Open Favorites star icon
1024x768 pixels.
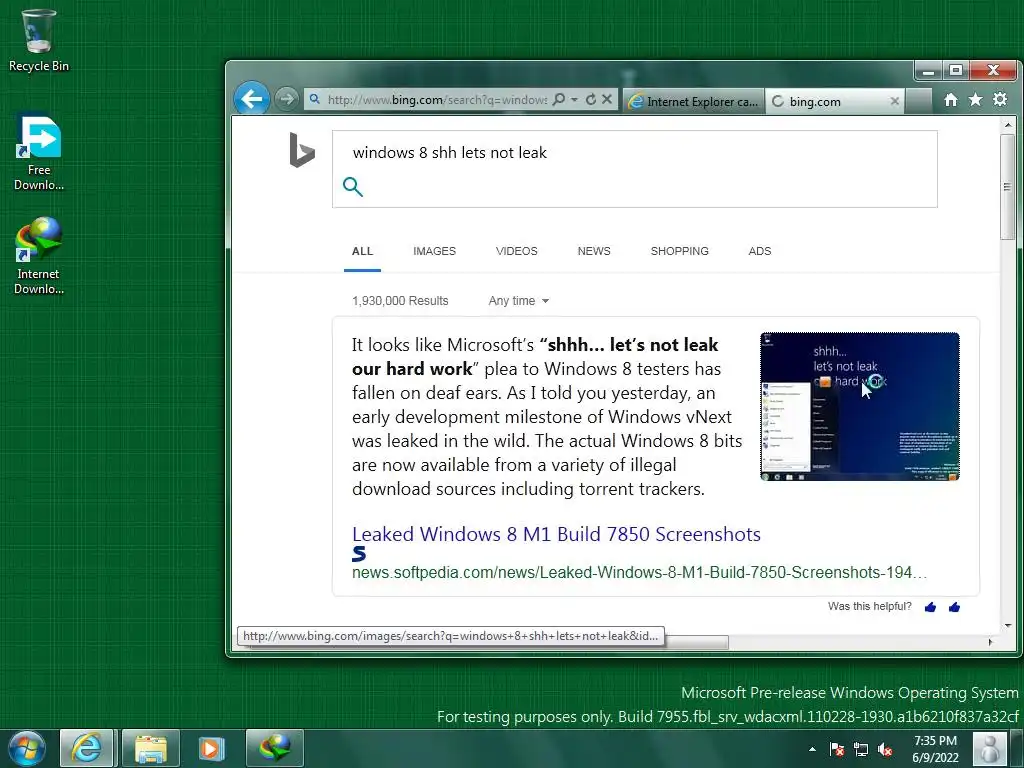pyautogui.click(x=975, y=99)
